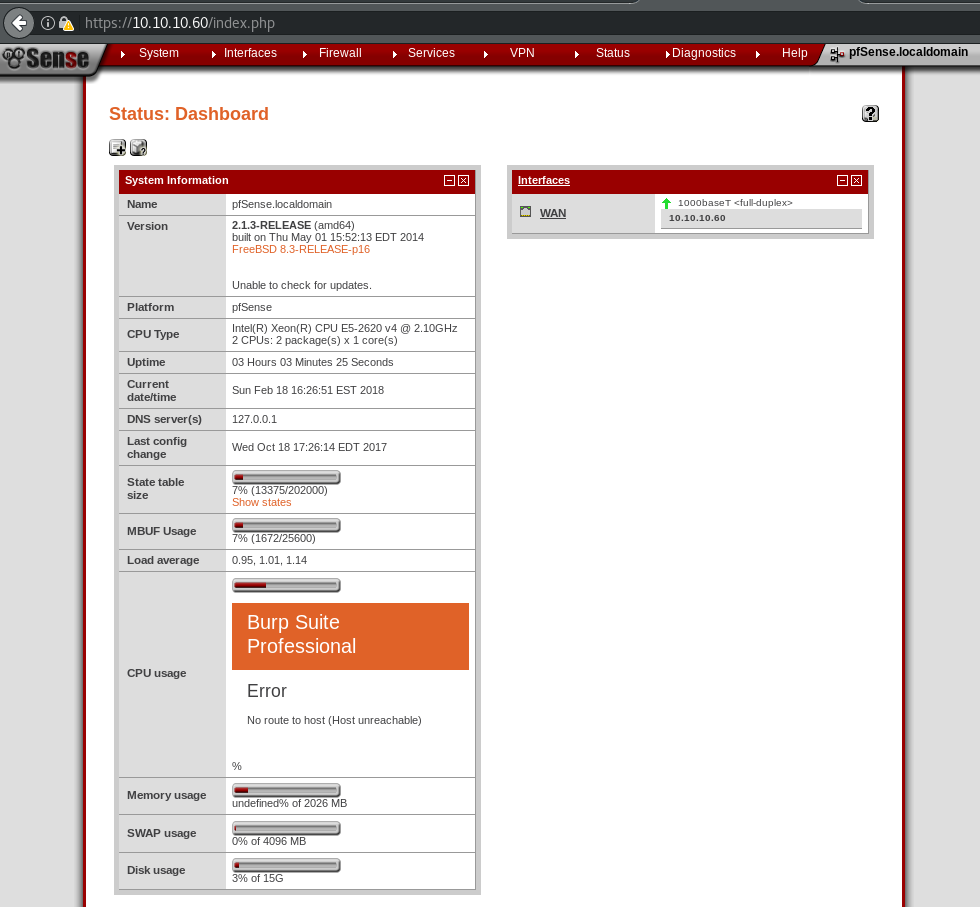Open the WAN interface link
This screenshot has width=980, height=907.
click(x=553, y=213)
